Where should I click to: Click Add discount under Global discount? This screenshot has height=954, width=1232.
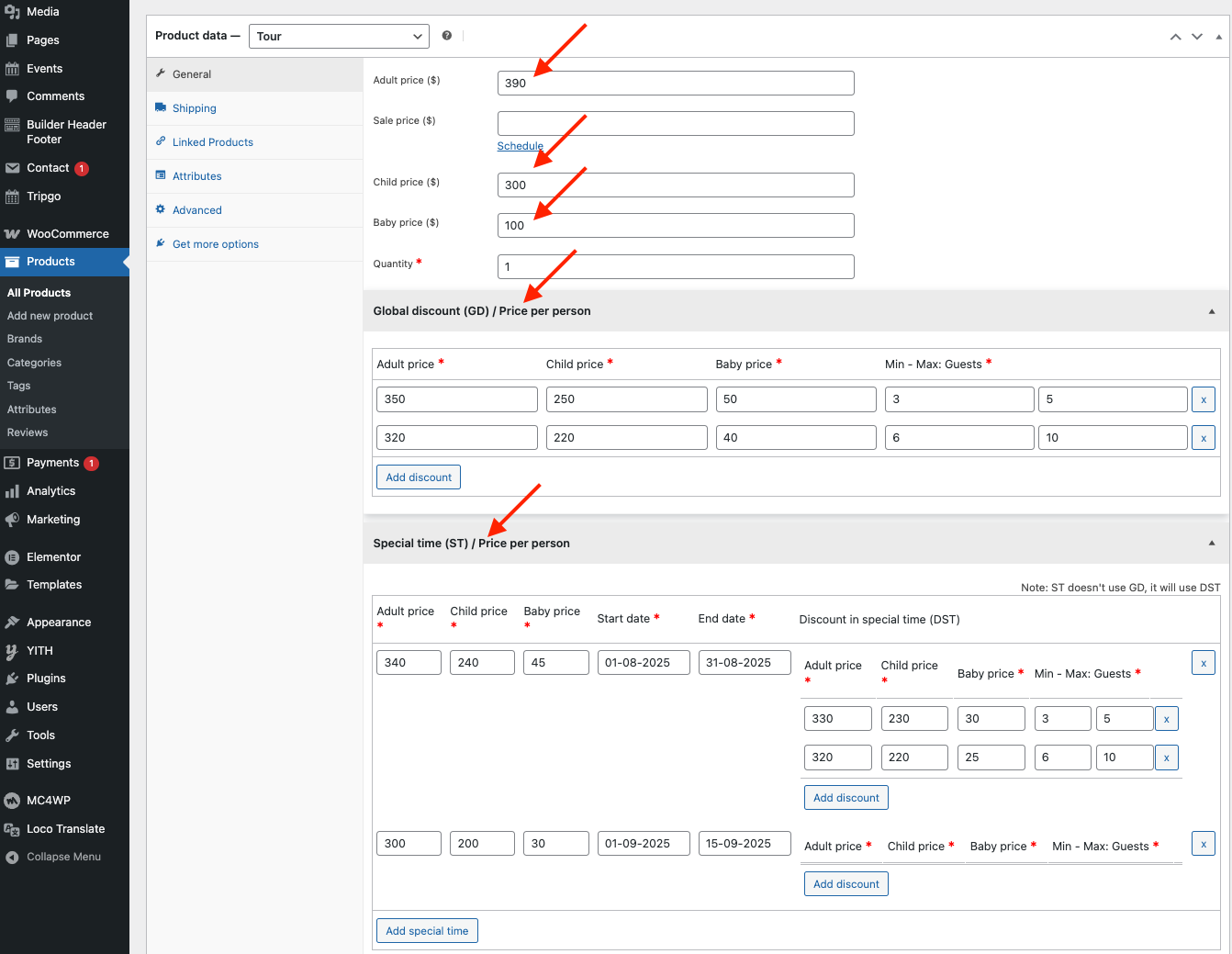(x=419, y=477)
